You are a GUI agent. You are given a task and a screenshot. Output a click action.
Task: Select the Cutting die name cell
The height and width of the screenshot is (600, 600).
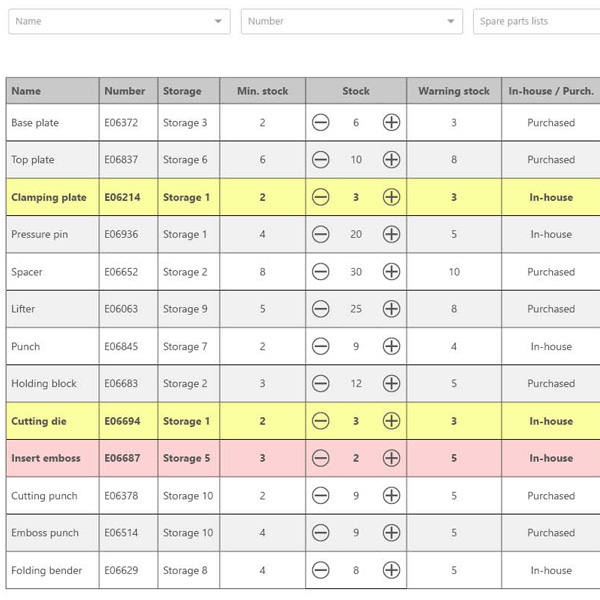point(52,421)
